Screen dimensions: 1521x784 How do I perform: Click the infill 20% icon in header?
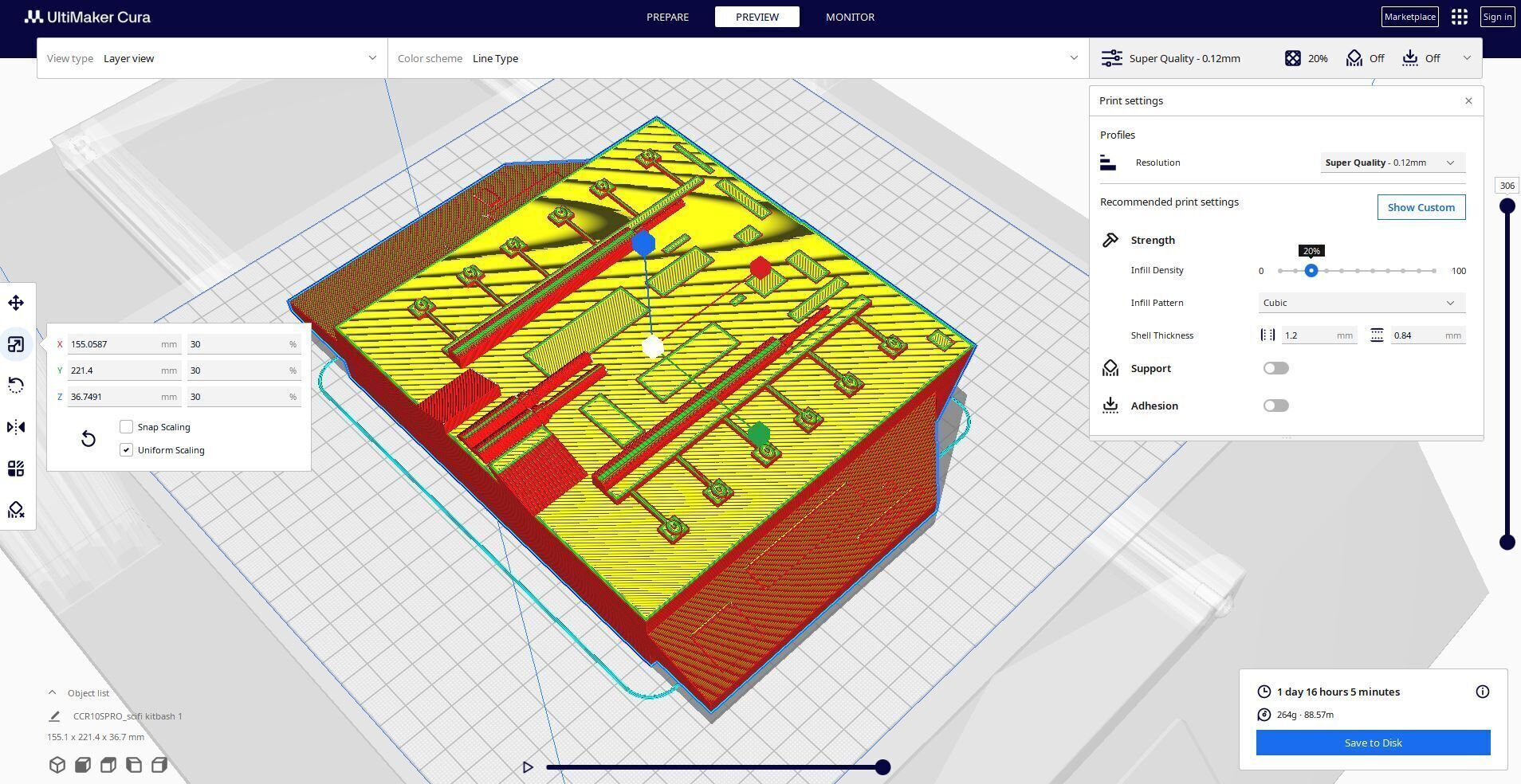tap(1293, 58)
